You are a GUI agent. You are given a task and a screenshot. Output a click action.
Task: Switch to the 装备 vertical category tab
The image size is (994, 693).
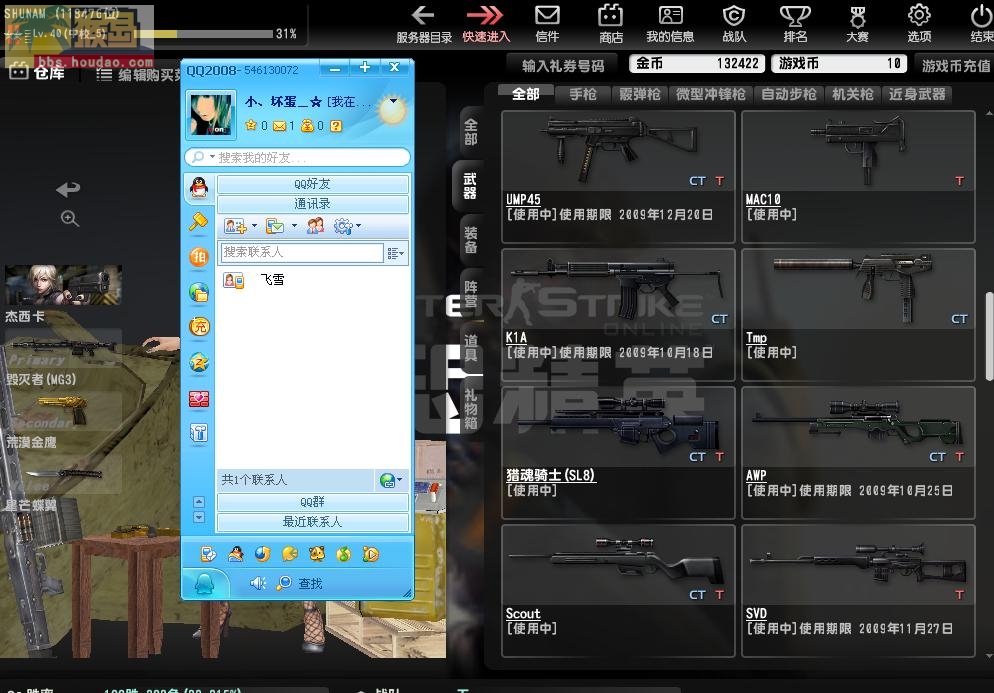click(x=470, y=240)
